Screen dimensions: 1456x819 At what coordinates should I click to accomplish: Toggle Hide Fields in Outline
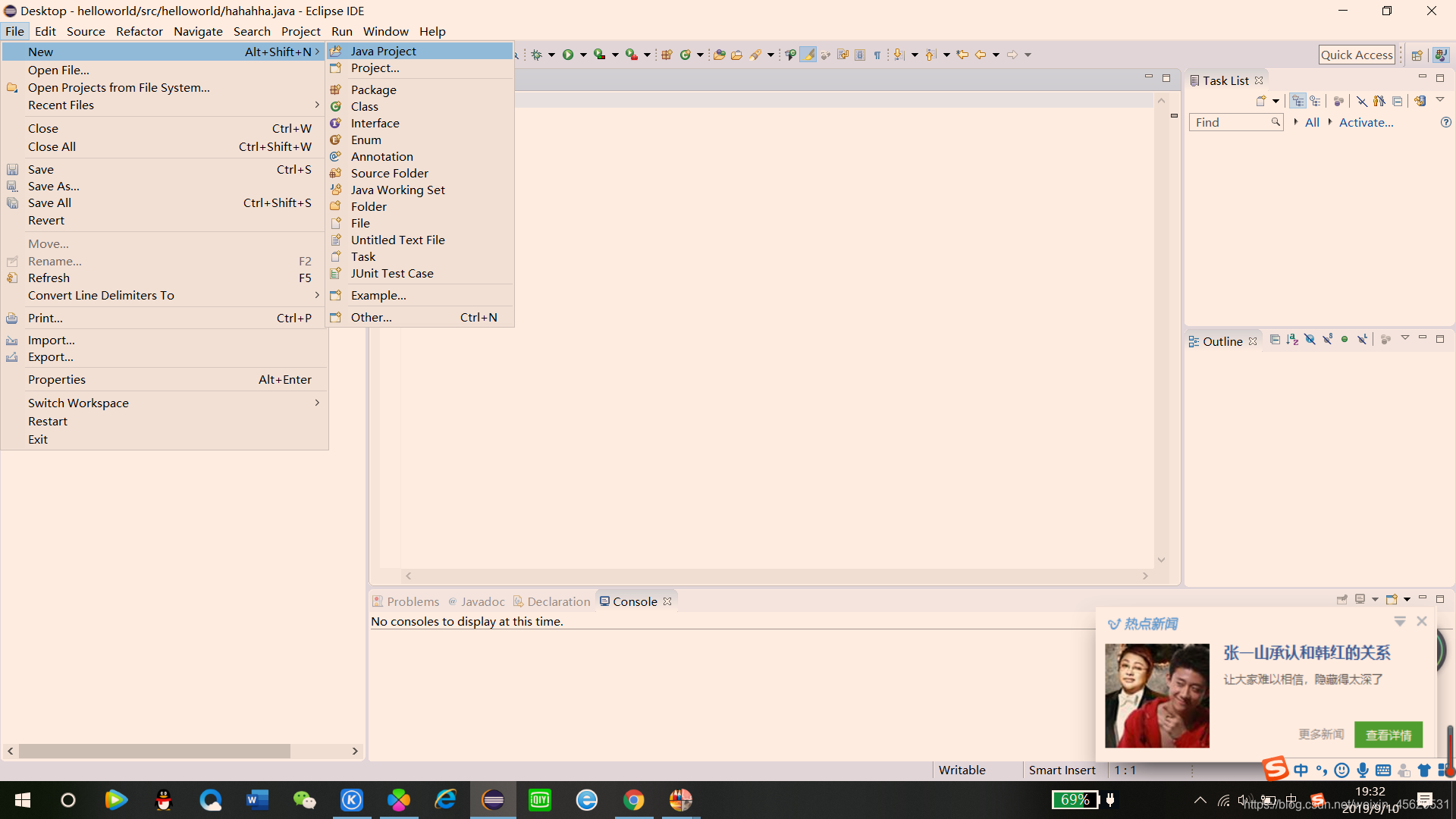point(1310,340)
